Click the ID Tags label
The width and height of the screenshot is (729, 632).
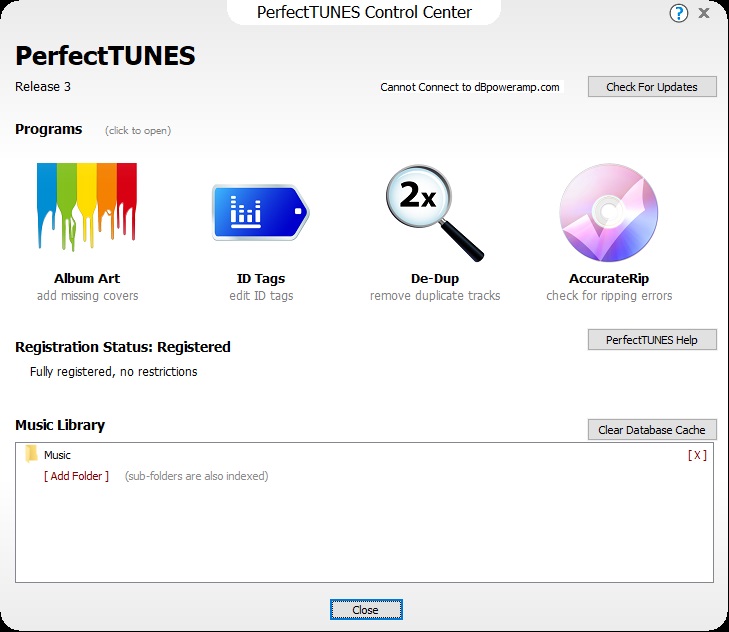click(261, 279)
